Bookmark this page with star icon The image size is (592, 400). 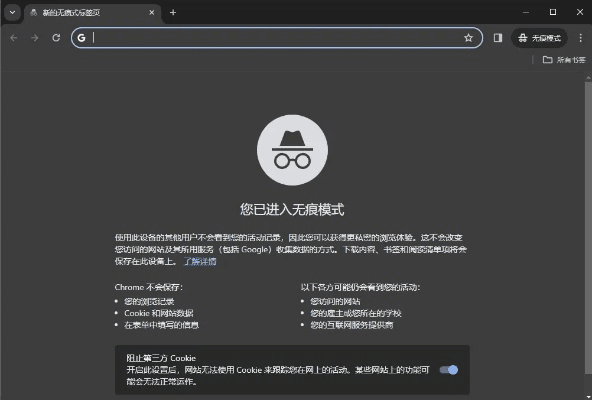[x=469, y=38]
